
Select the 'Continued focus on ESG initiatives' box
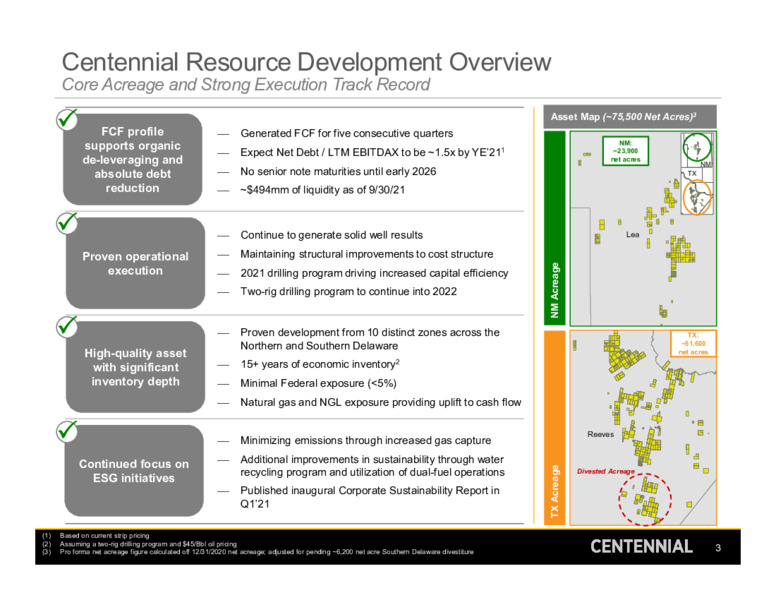pyautogui.click(x=134, y=471)
